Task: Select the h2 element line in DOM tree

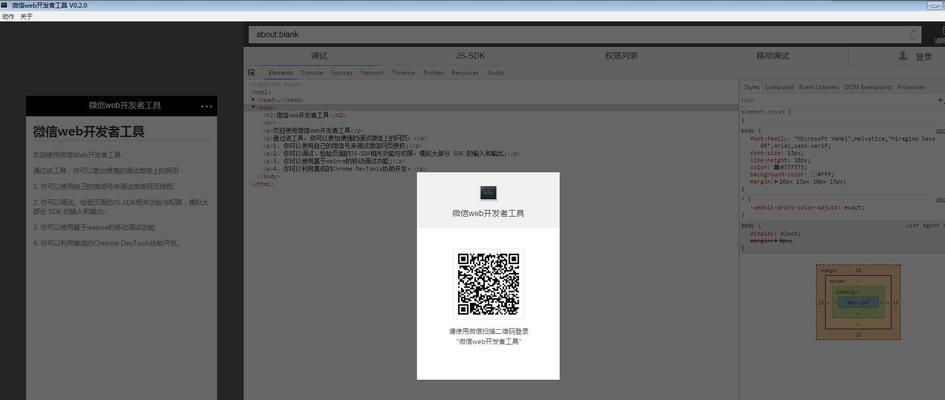Action: coord(304,114)
